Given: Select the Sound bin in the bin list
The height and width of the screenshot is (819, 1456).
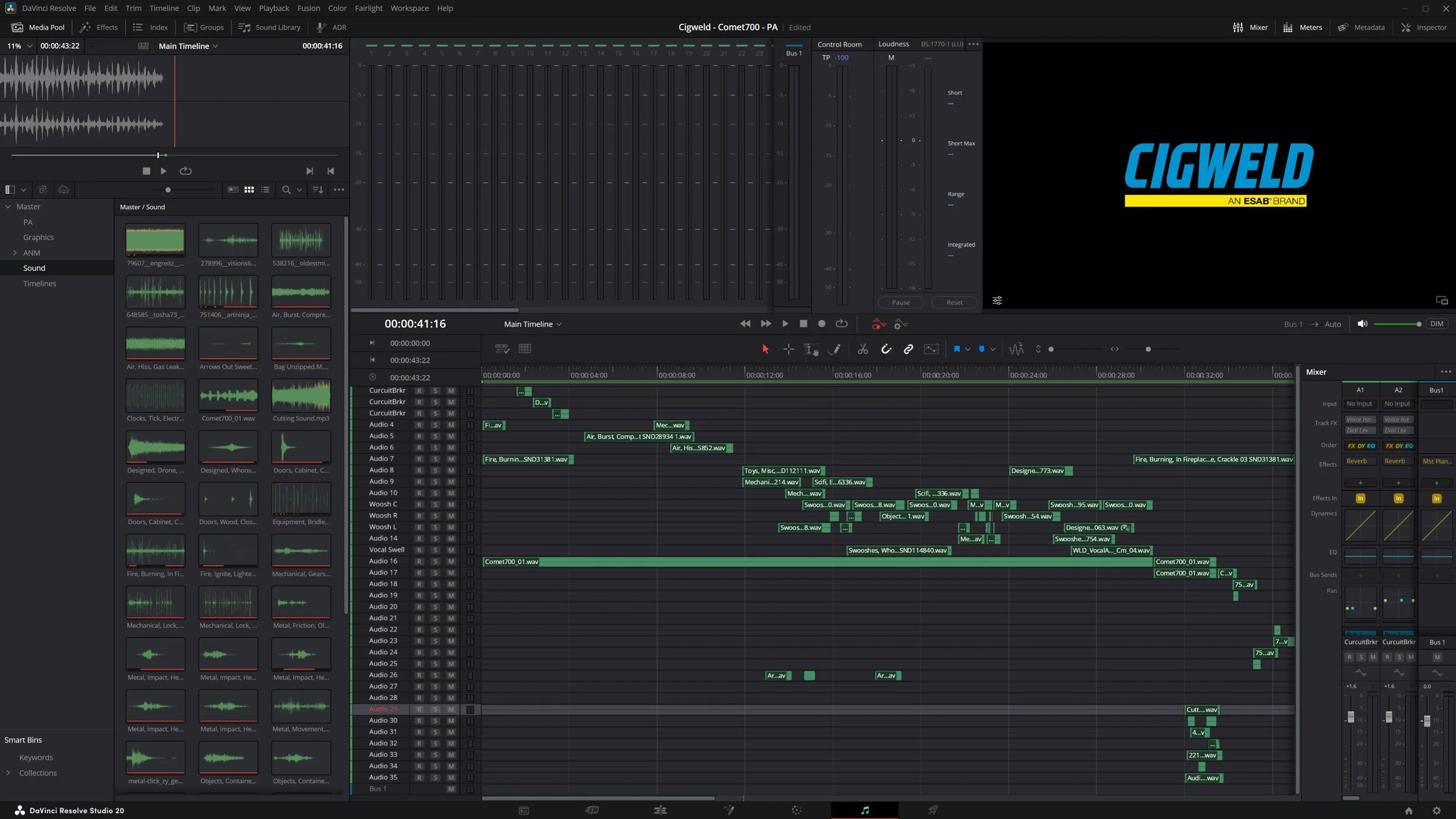Looking at the screenshot, I should tap(57, 268).
